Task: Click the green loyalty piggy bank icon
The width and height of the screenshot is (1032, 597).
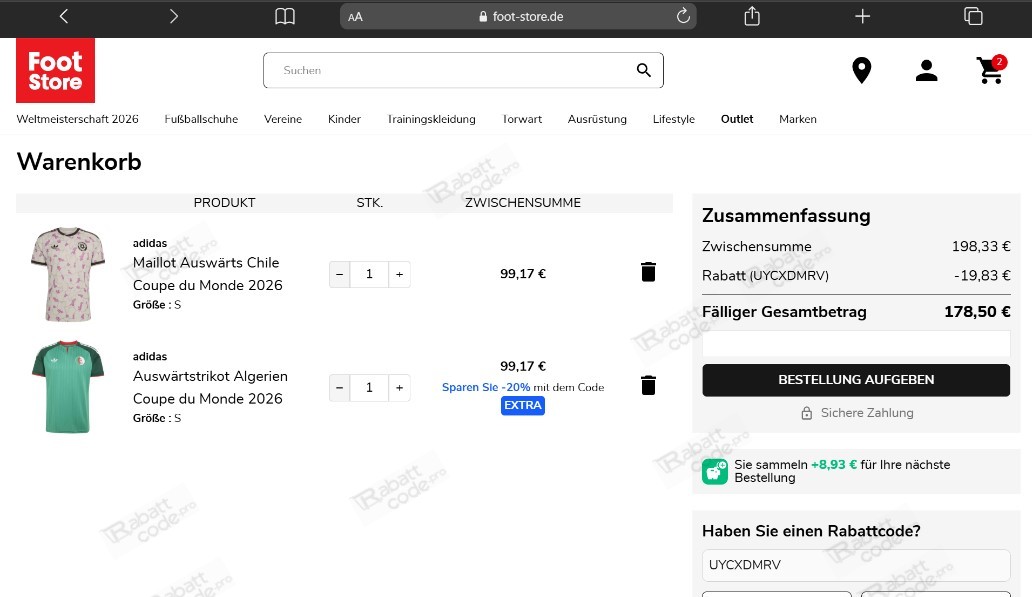Action: click(715, 471)
